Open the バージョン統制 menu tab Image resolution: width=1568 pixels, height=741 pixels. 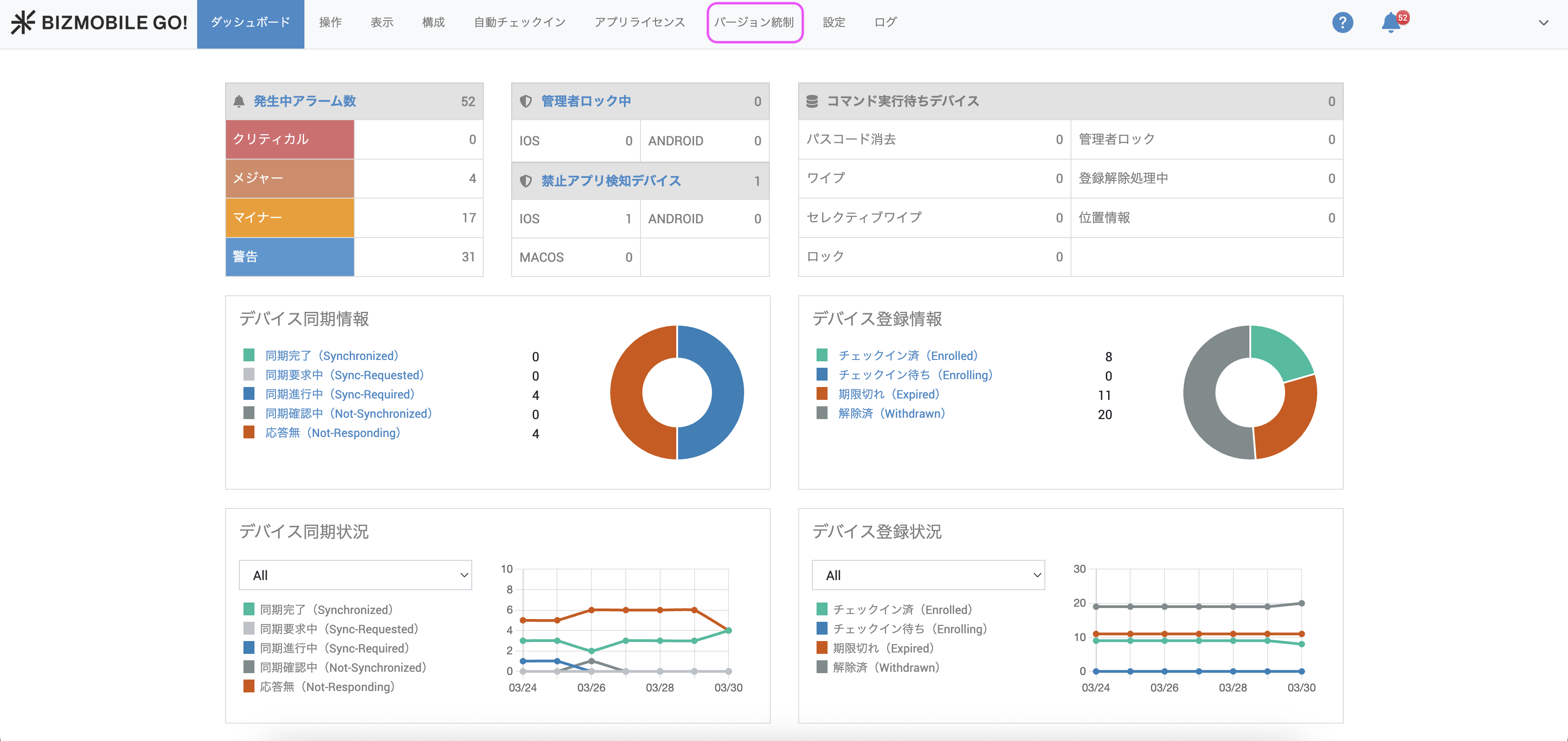pos(754,22)
